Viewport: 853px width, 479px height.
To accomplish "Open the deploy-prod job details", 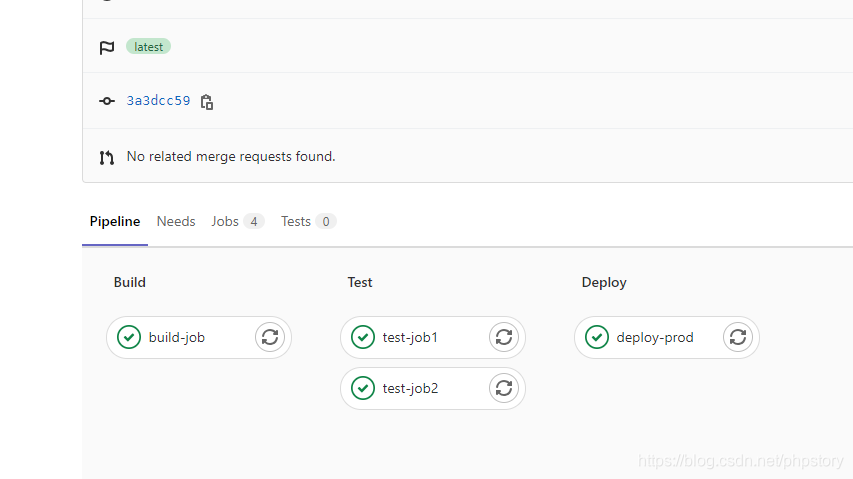I will 655,338.
